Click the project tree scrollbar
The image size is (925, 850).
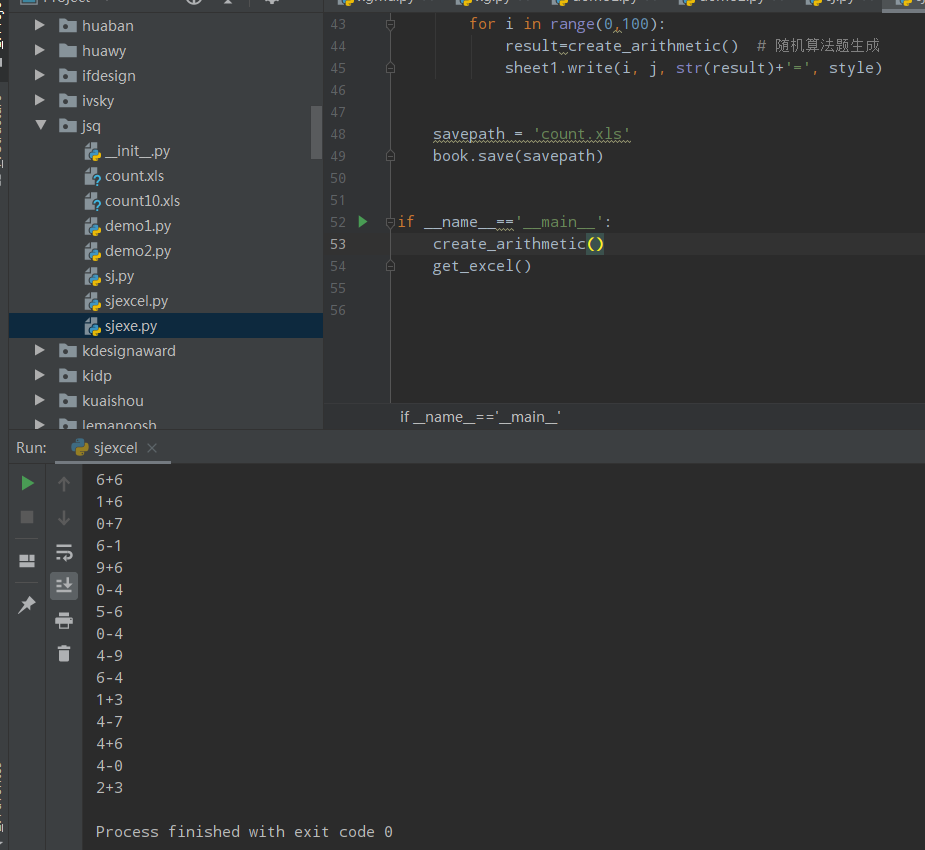click(x=316, y=133)
